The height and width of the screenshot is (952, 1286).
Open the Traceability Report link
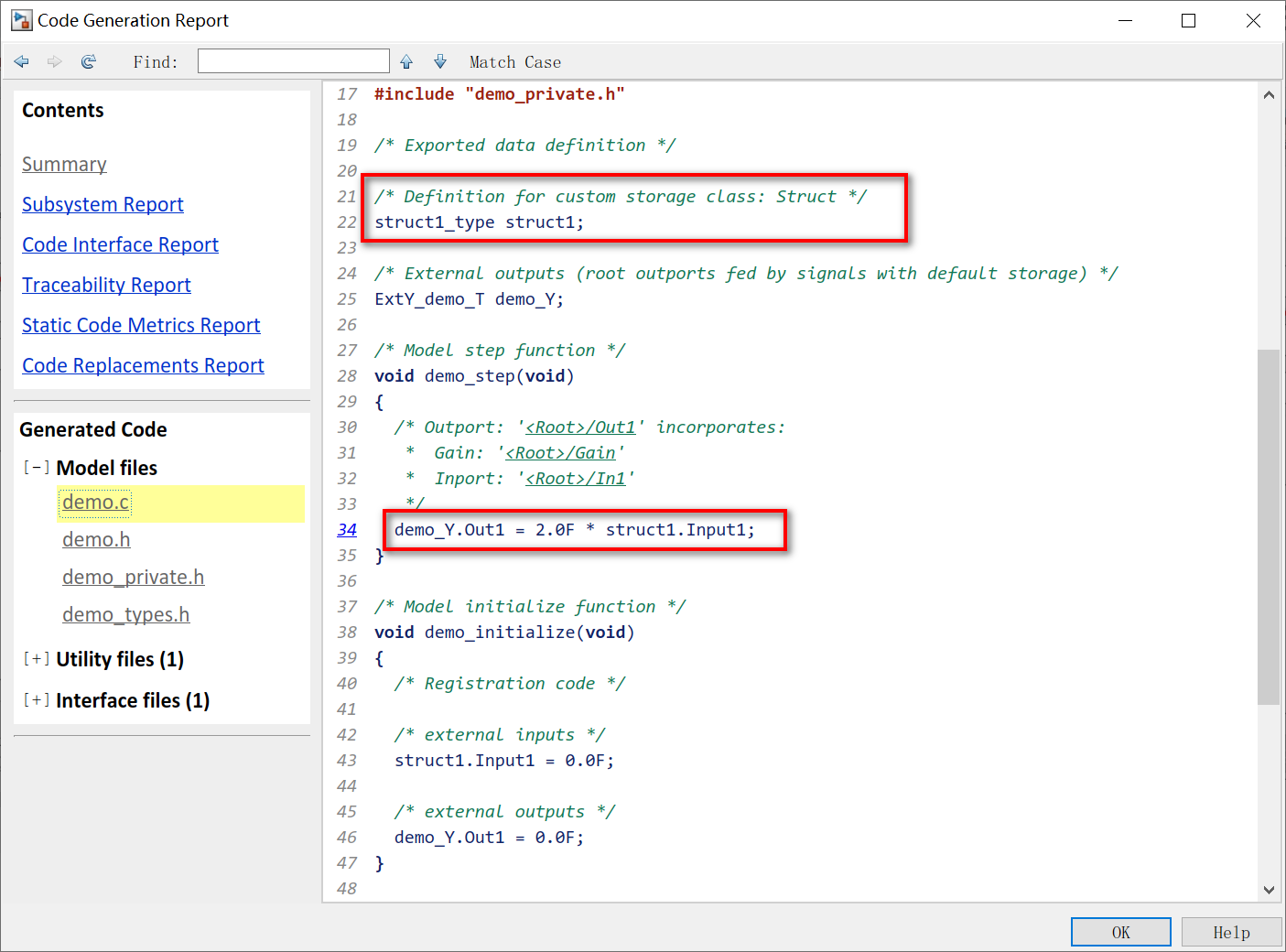106,285
